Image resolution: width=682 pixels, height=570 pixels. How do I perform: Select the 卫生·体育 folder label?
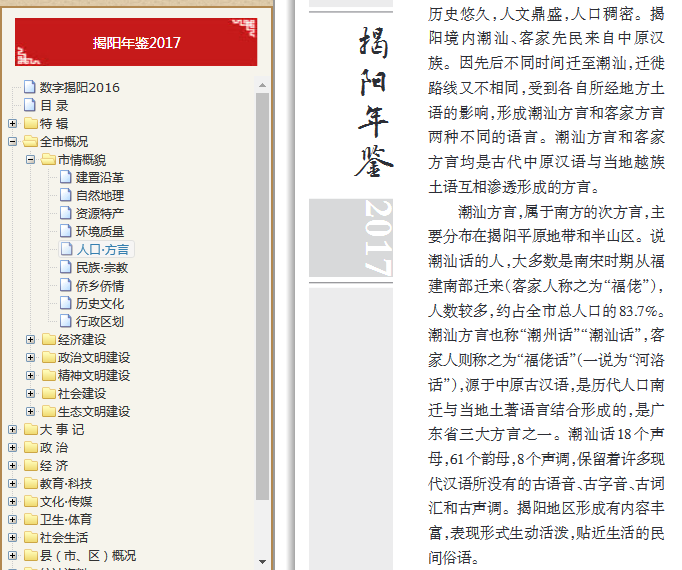[66, 520]
